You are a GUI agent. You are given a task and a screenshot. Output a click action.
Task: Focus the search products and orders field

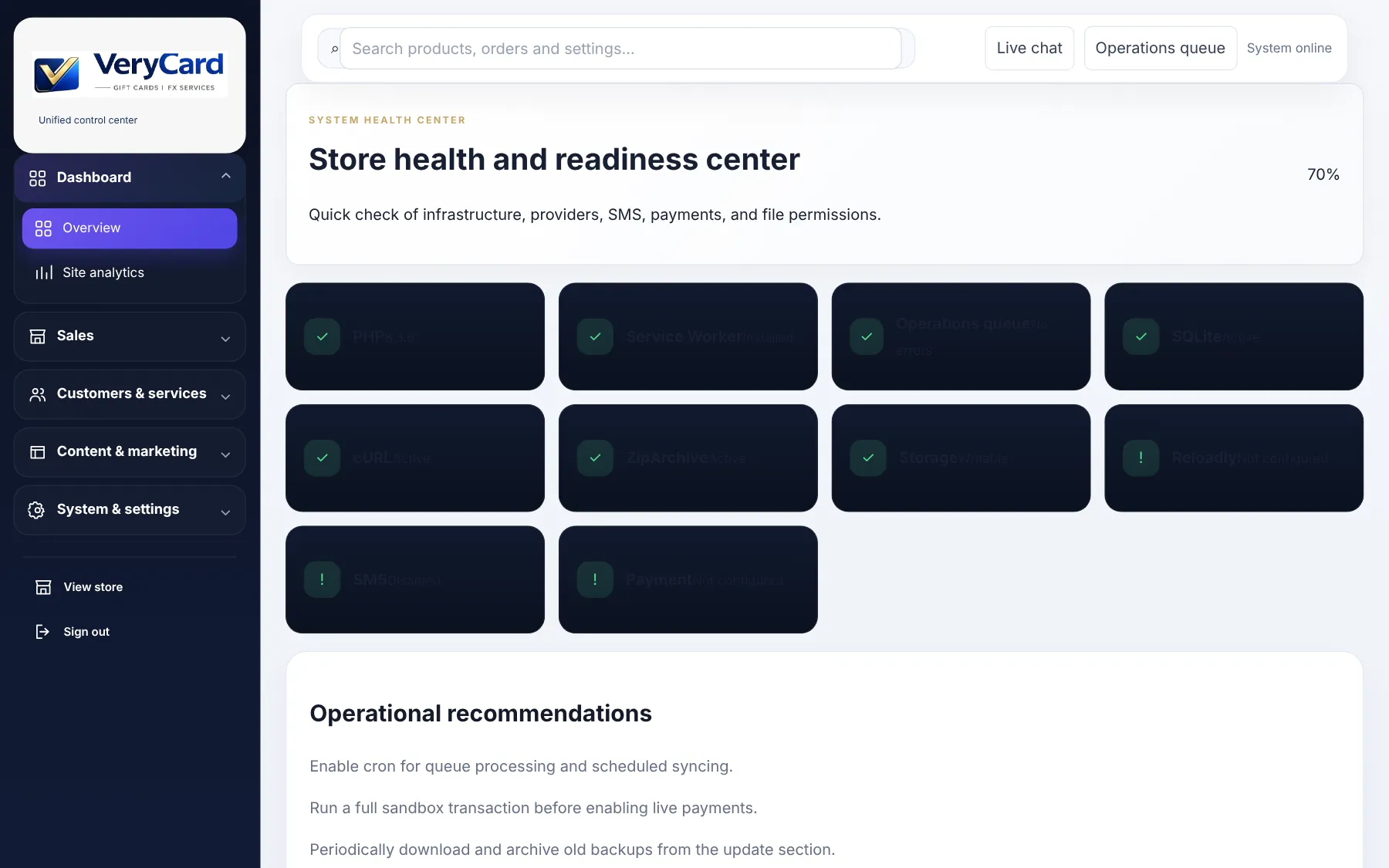click(x=620, y=49)
